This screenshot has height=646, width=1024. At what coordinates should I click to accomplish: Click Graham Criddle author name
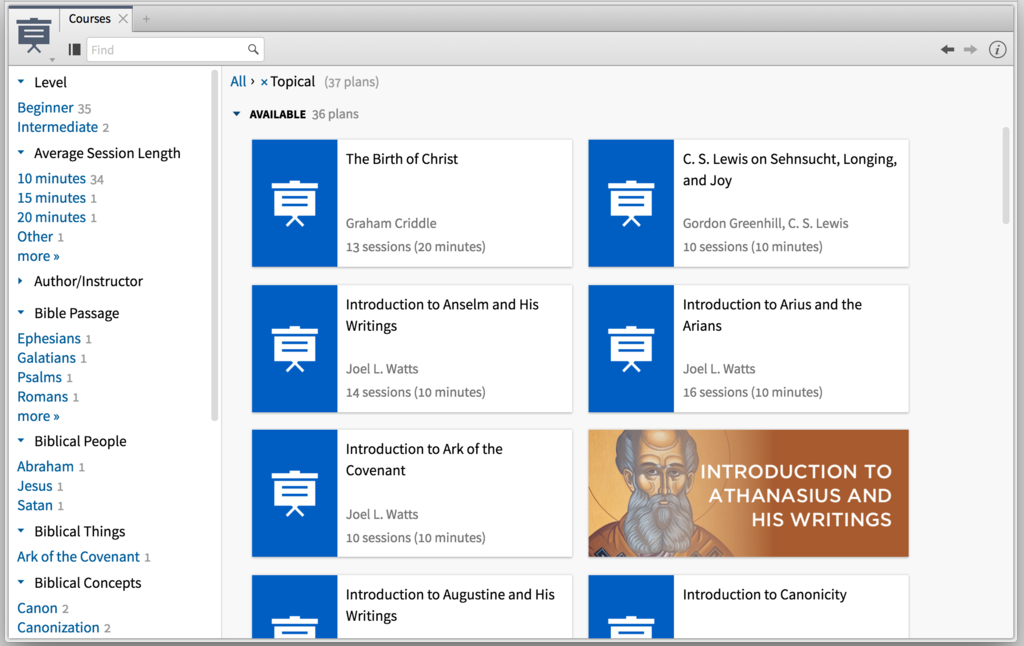(x=391, y=223)
